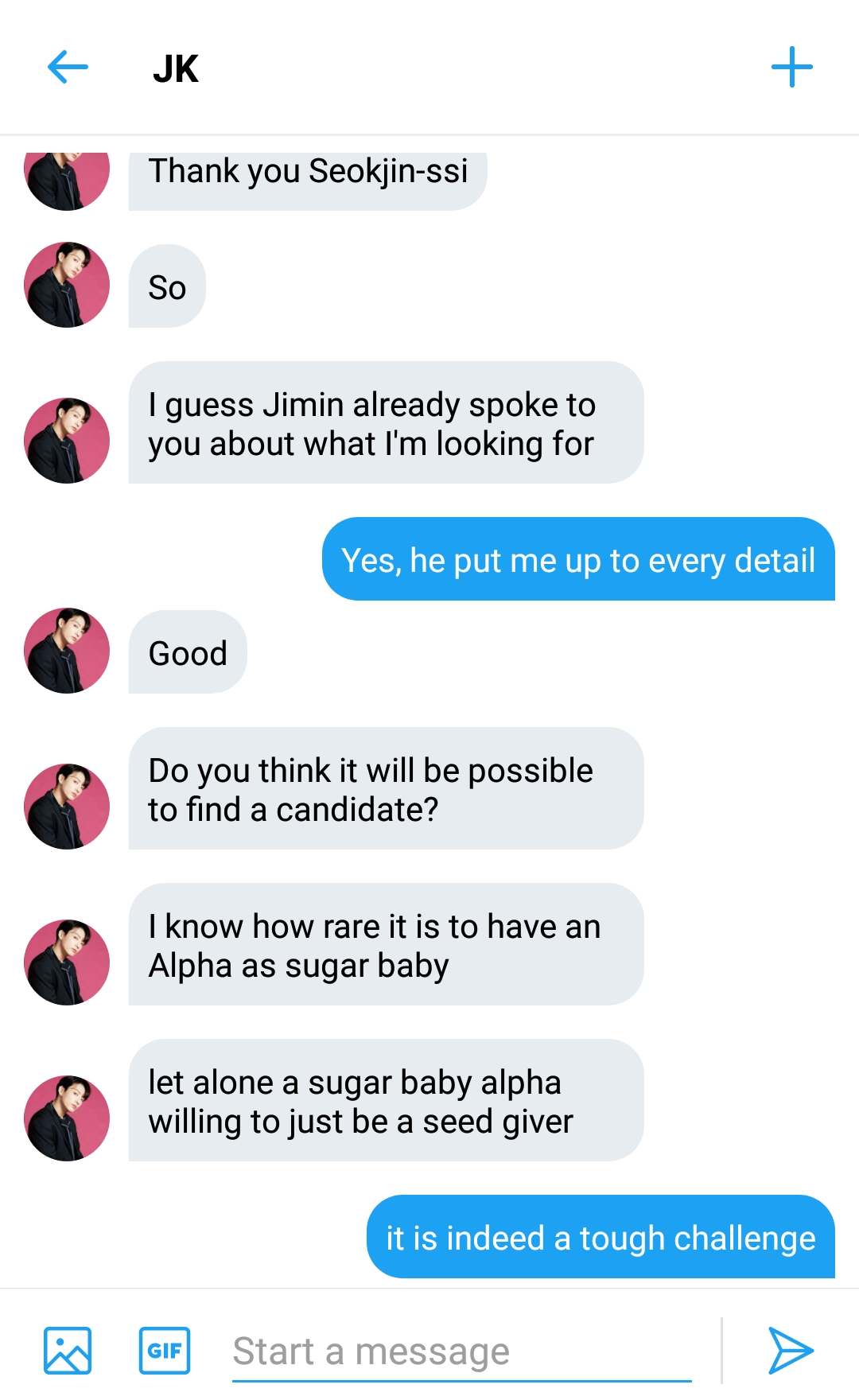This screenshot has width=859, height=1400.
Task: Tap avatar beside the "So" message
Action: pyautogui.click(x=67, y=285)
